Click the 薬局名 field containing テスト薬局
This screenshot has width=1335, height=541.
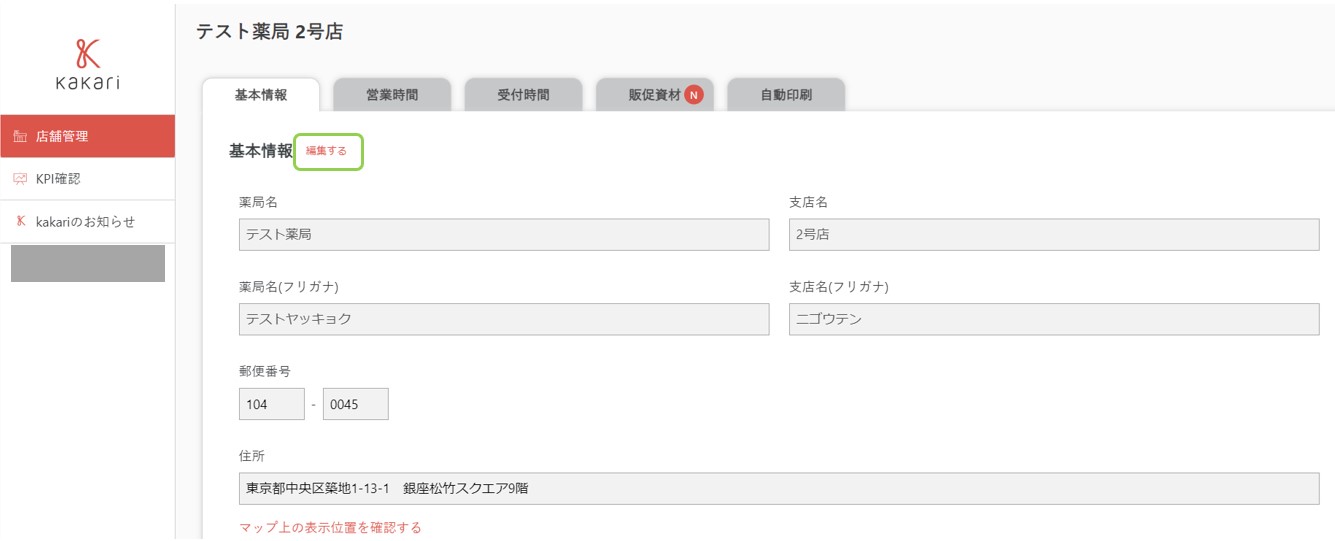tap(504, 235)
